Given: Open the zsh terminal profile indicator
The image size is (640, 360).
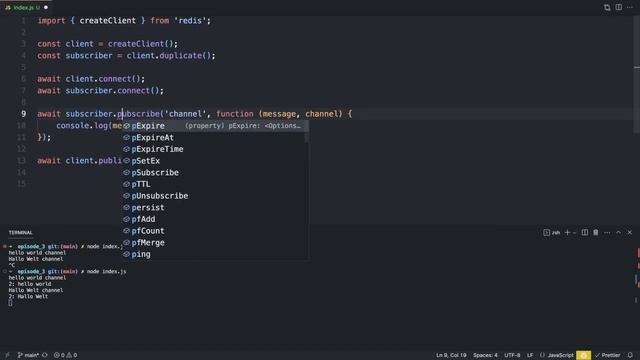Looking at the screenshot, I should pyautogui.click(x=551, y=233).
